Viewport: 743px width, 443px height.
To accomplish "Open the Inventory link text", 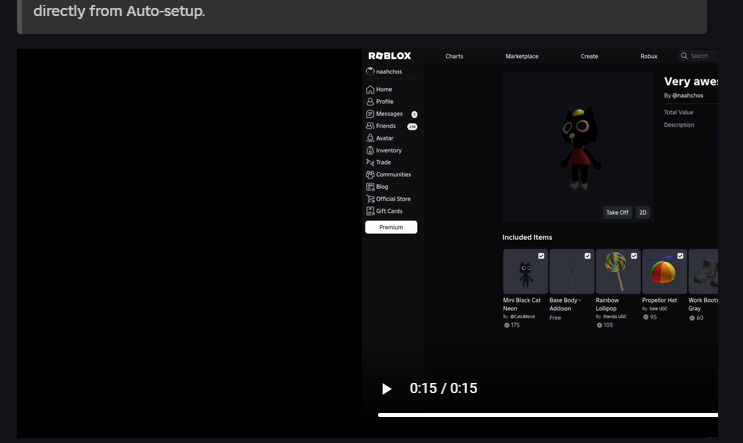I will [x=389, y=151].
